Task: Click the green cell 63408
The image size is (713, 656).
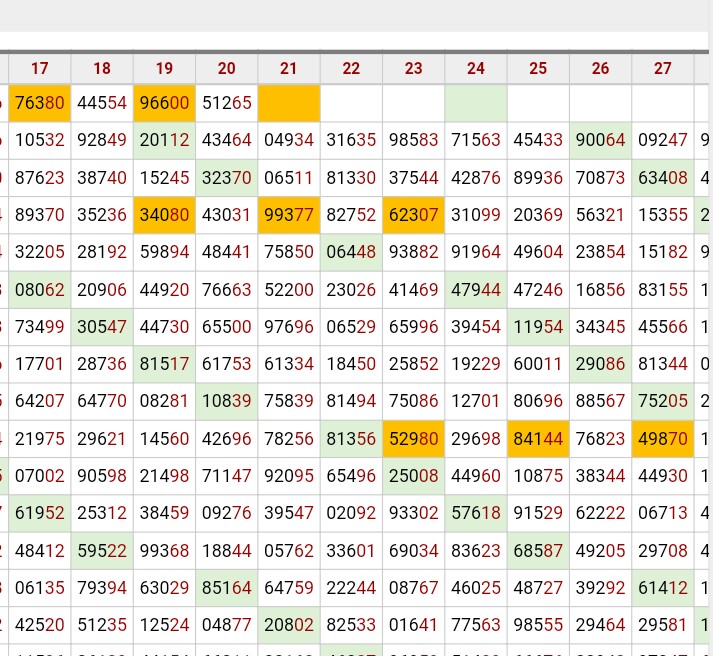Action: 663,177
